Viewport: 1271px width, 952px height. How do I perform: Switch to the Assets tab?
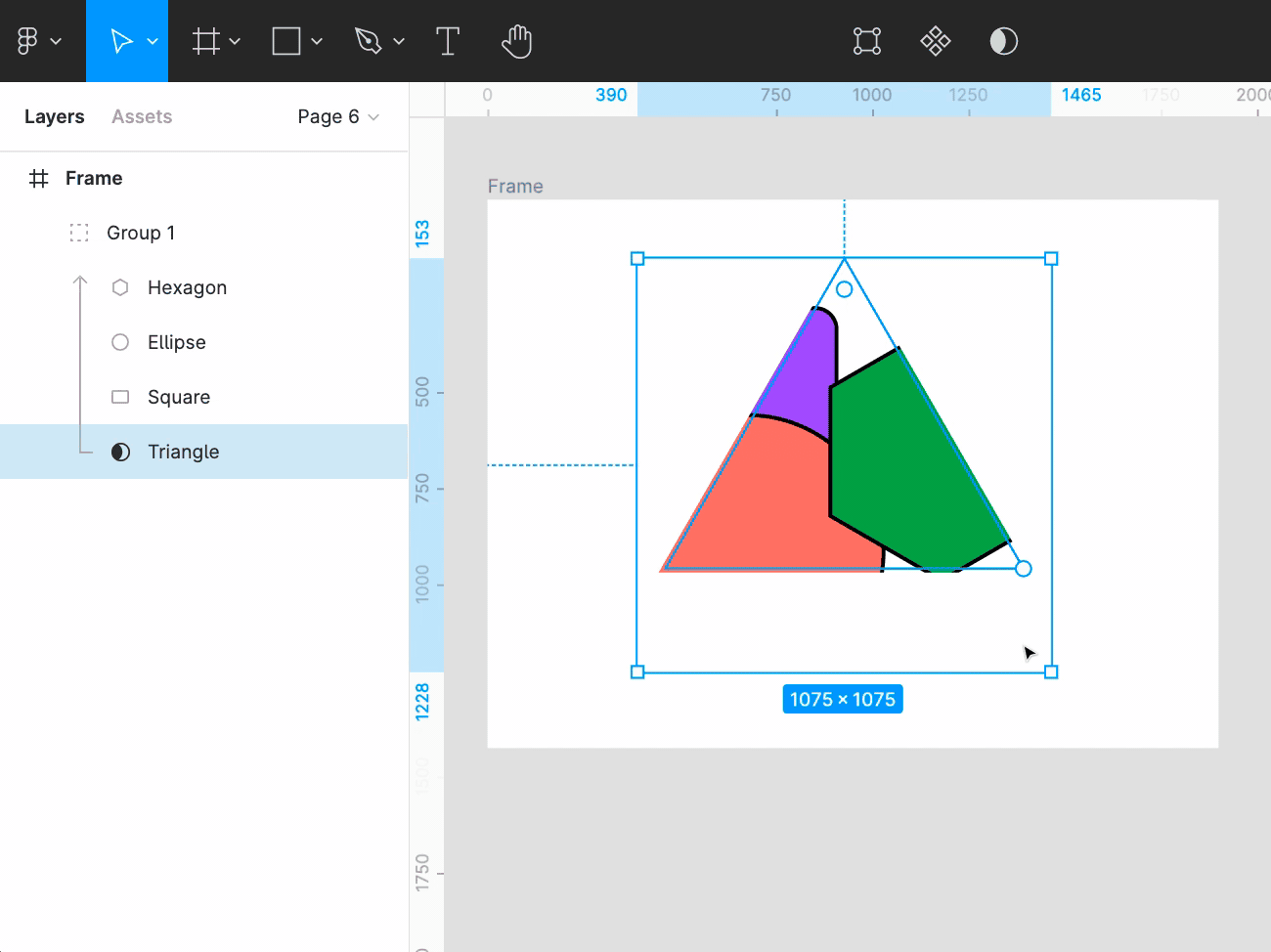pyautogui.click(x=141, y=116)
